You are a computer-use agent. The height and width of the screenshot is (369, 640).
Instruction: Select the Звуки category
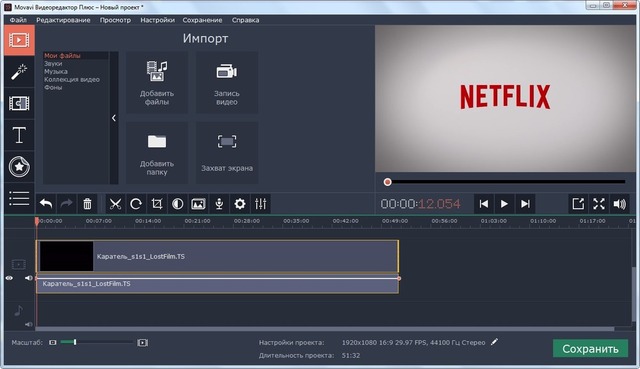coord(53,64)
